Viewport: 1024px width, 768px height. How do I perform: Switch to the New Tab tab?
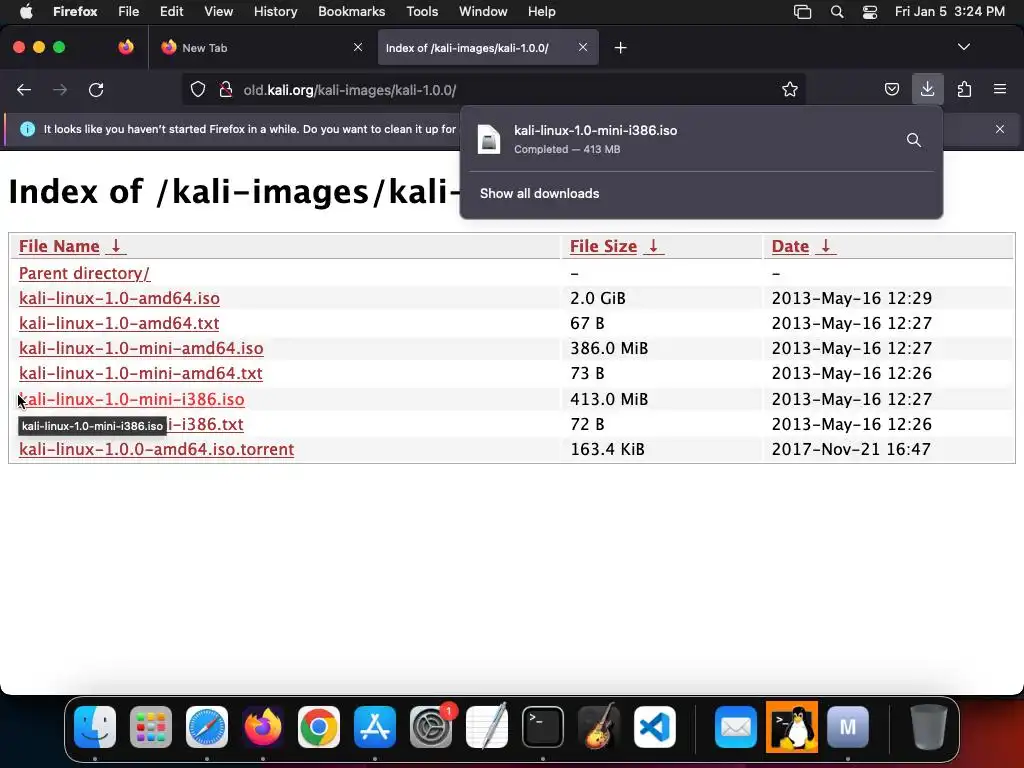261,47
